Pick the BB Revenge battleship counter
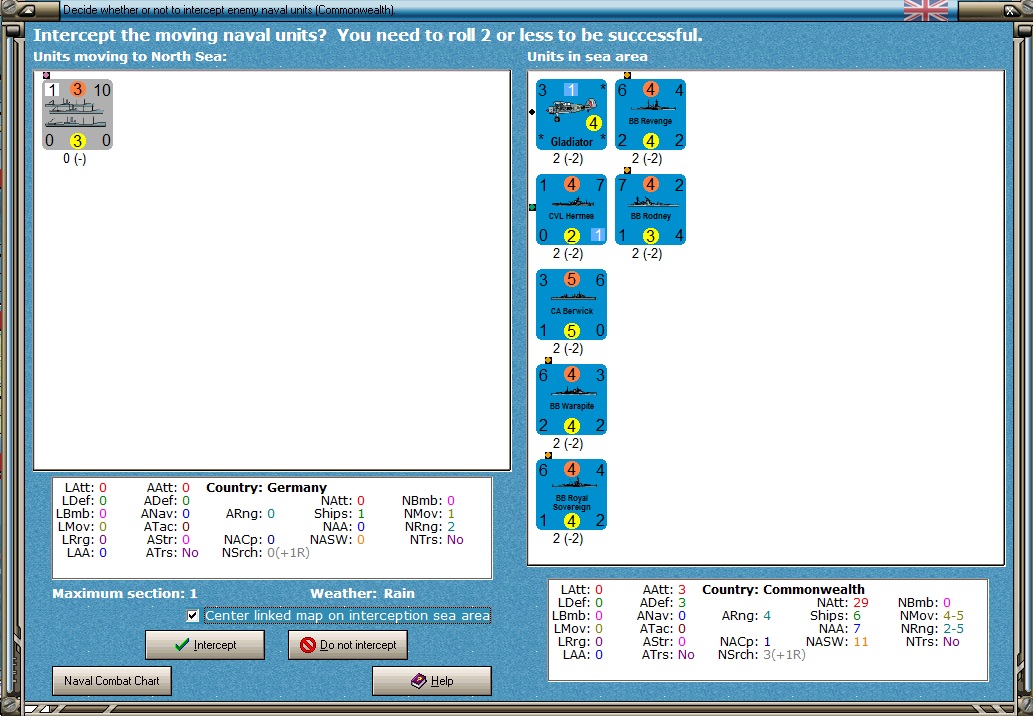The width and height of the screenshot is (1033, 716). point(650,115)
